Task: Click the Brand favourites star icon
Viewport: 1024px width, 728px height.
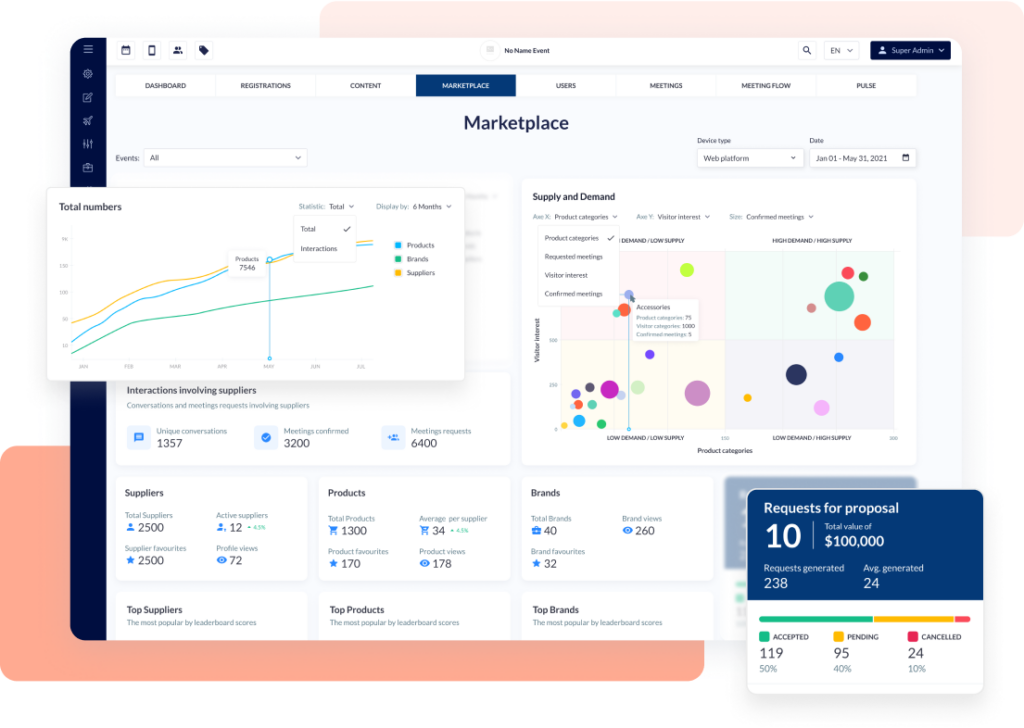Action: pyautogui.click(x=536, y=563)
